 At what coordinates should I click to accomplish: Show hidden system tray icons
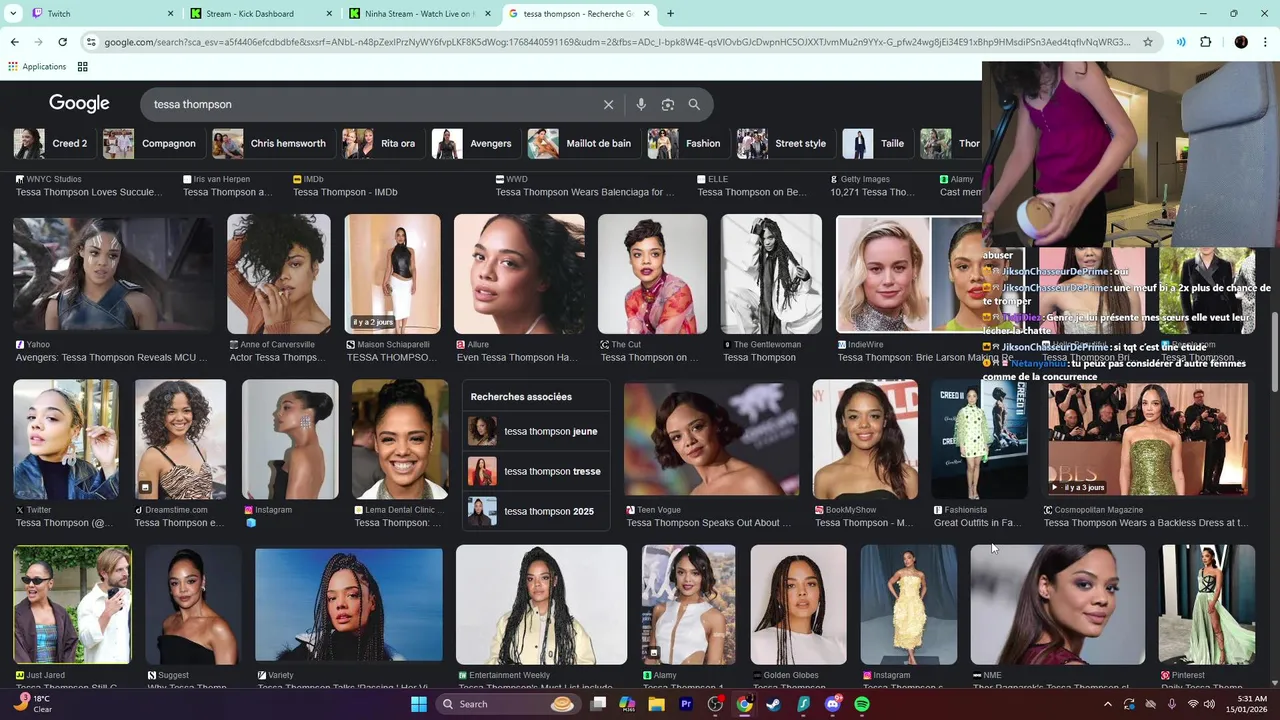click(x=1107, y=704)
